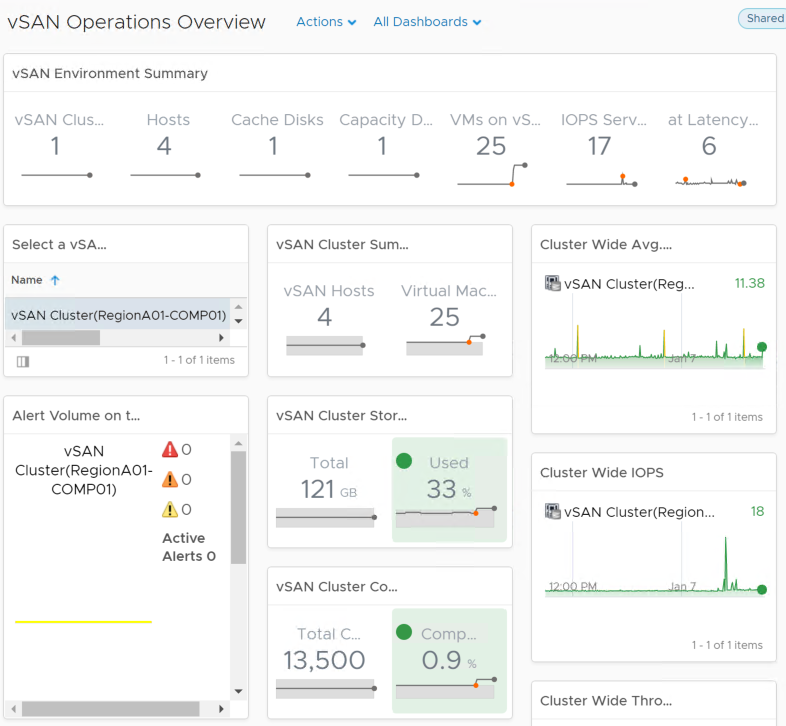The image size is (786, 726).
Task: Open the Actions dropdown menu
Action: 326,22
